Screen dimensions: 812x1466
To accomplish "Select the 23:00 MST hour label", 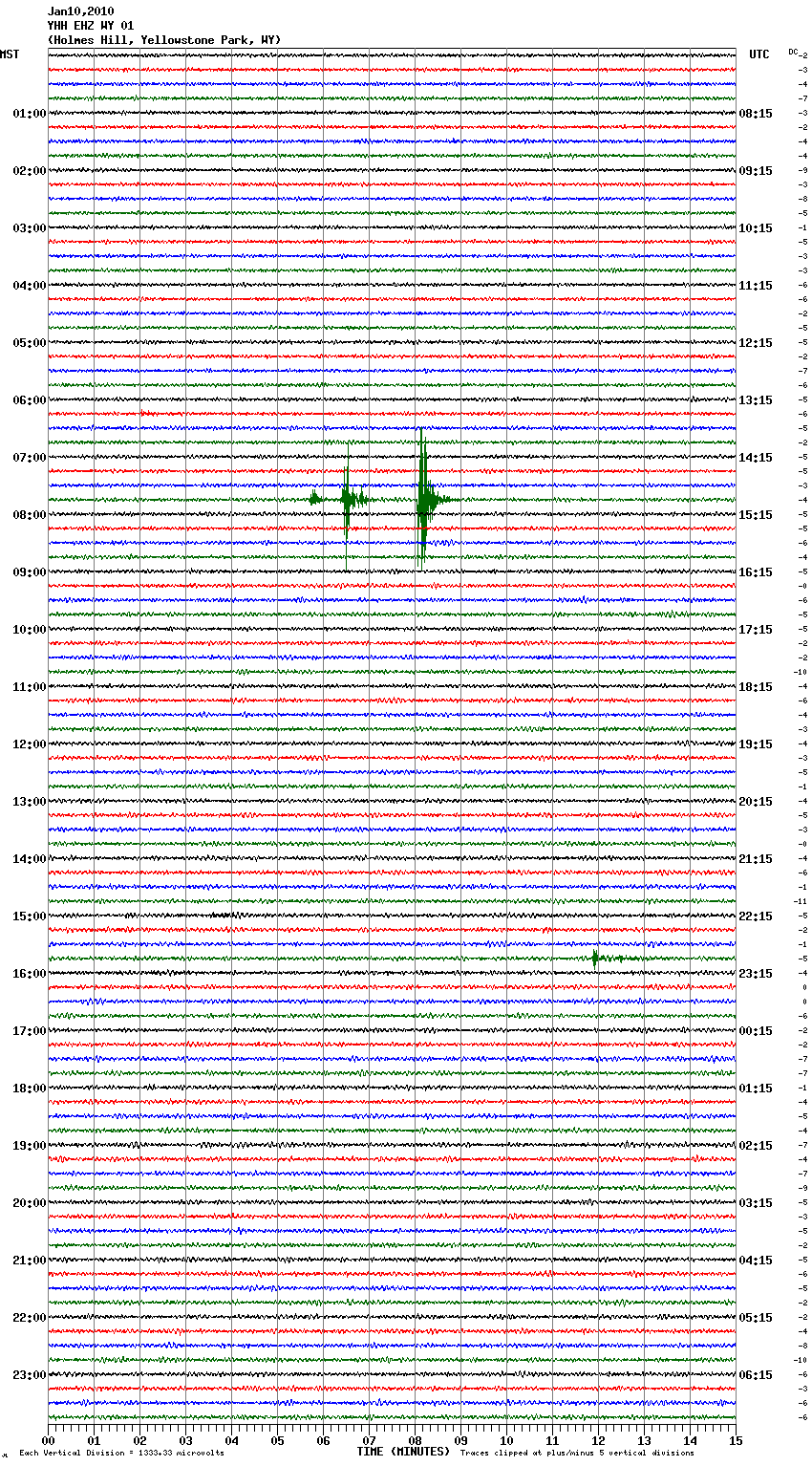I will pyautogui.click(x=30, y=1375).
